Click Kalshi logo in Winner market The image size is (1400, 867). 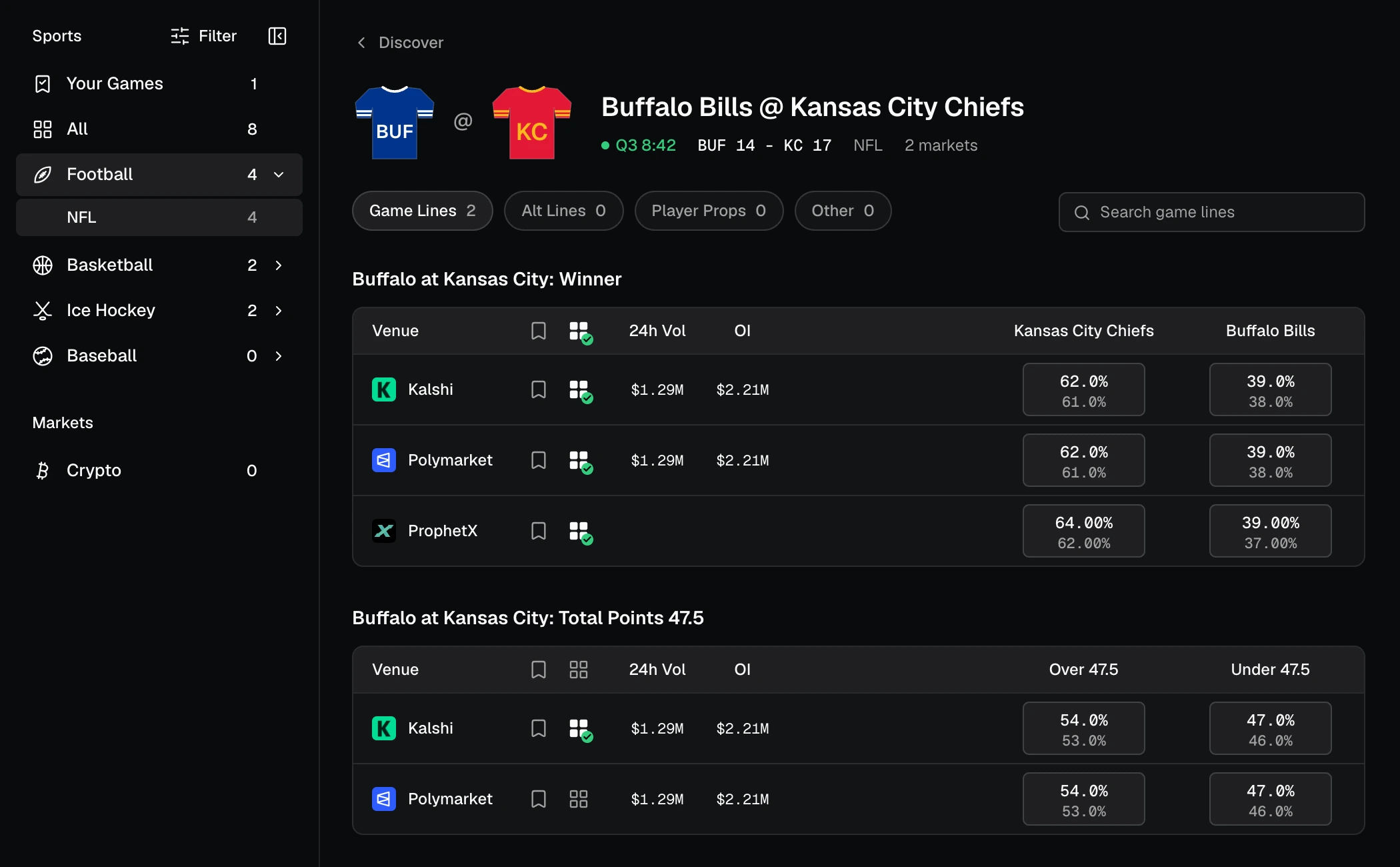[x=384, y=389]
